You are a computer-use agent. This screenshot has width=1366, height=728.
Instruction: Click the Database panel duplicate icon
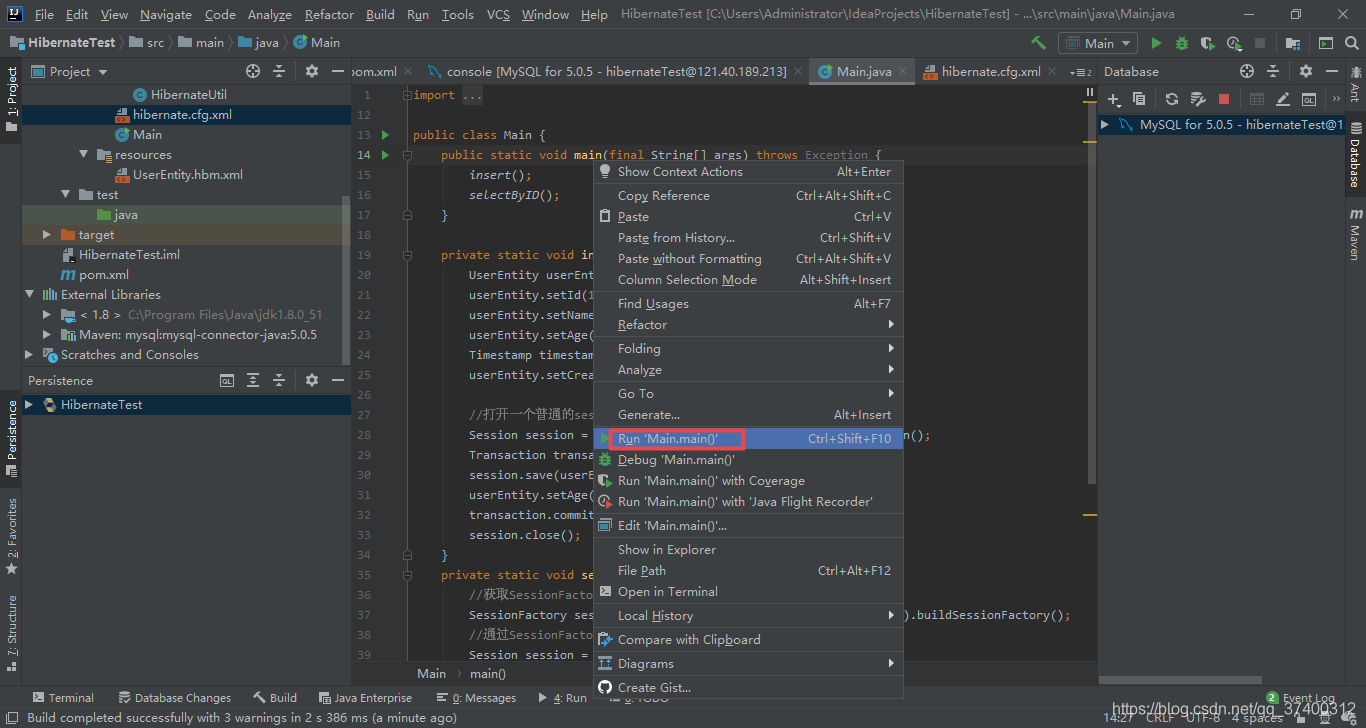(1139, 99)
